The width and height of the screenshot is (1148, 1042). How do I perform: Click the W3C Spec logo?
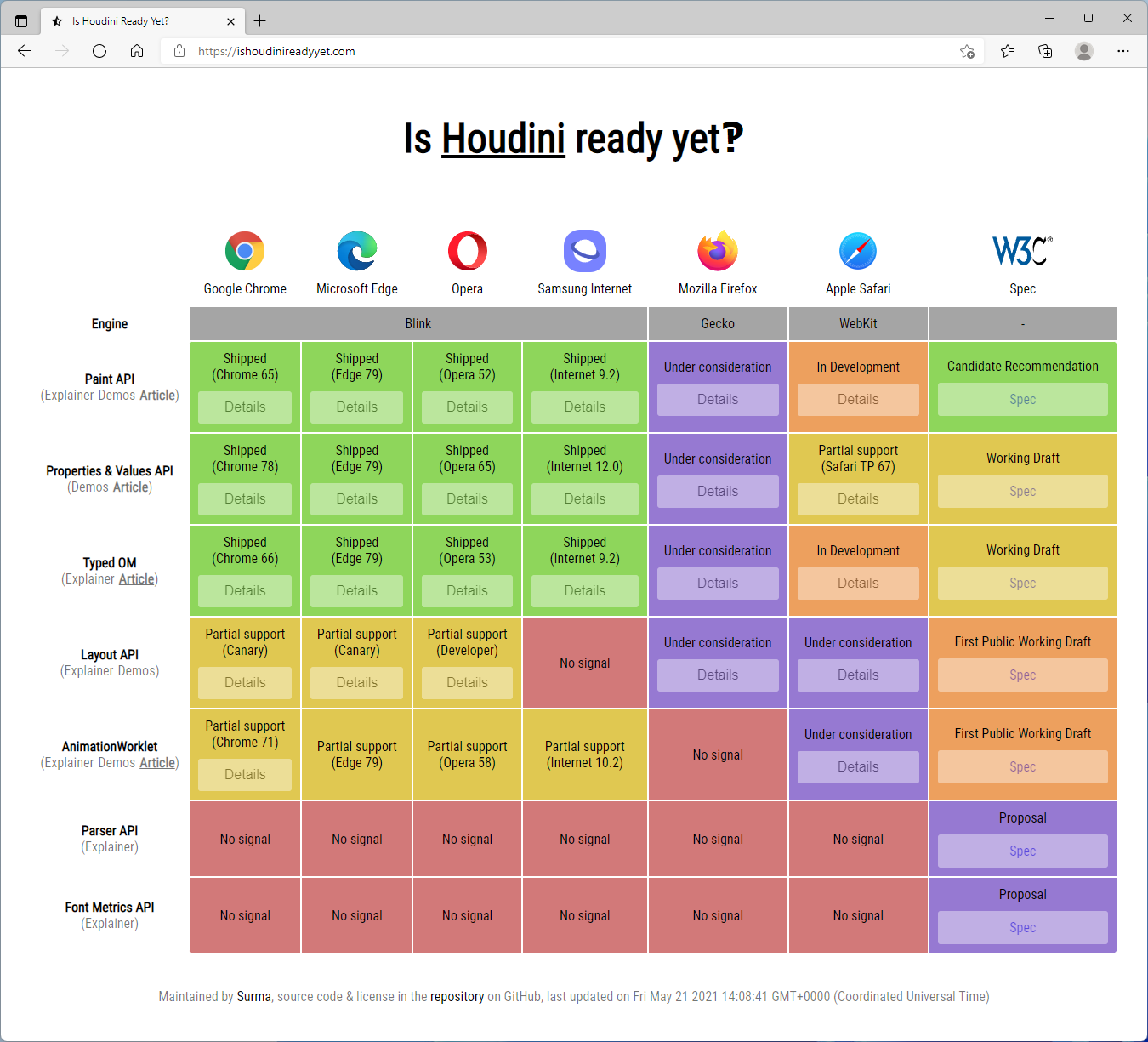[x=1021, y=249]
